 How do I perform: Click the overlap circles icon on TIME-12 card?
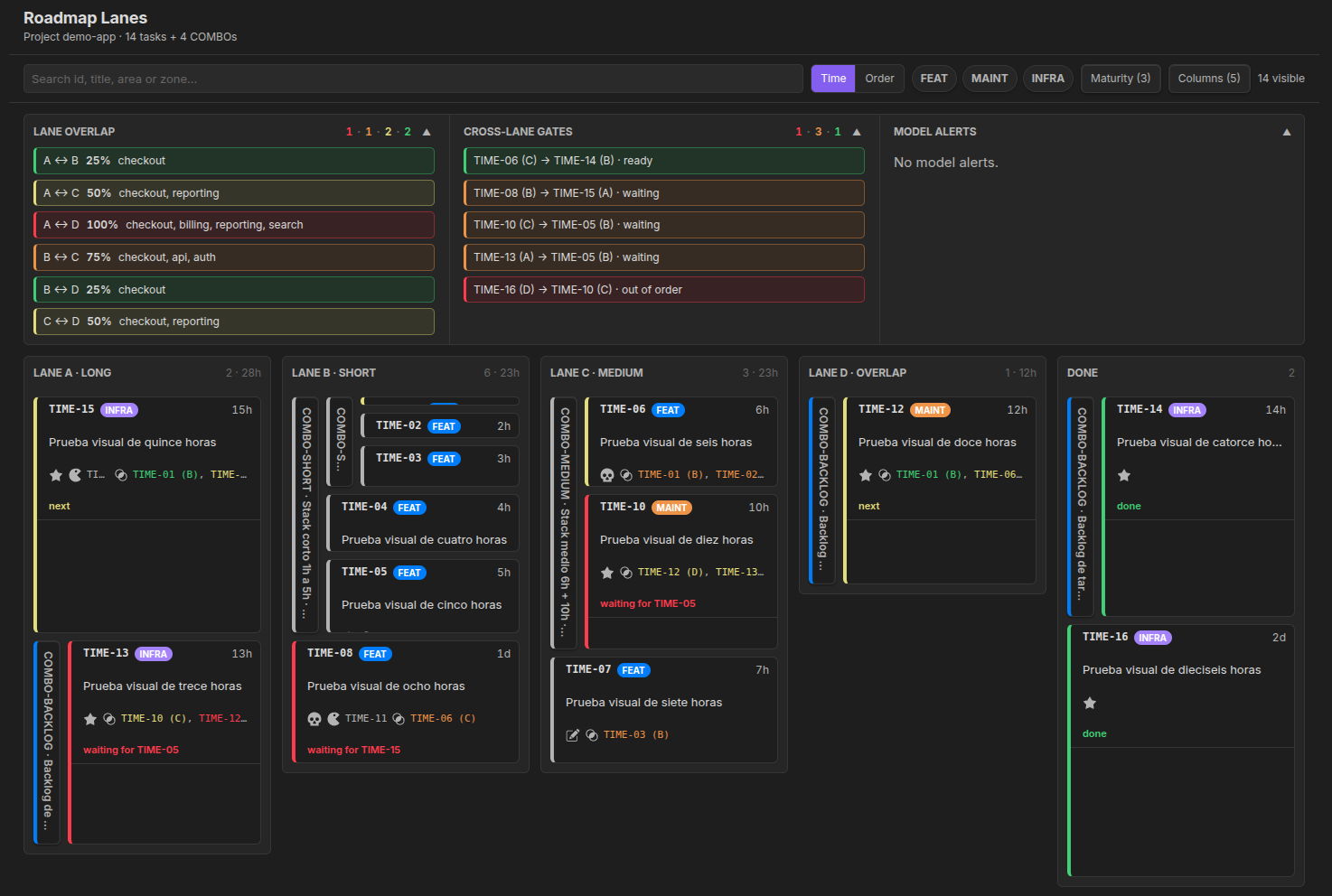coord(885,475)
